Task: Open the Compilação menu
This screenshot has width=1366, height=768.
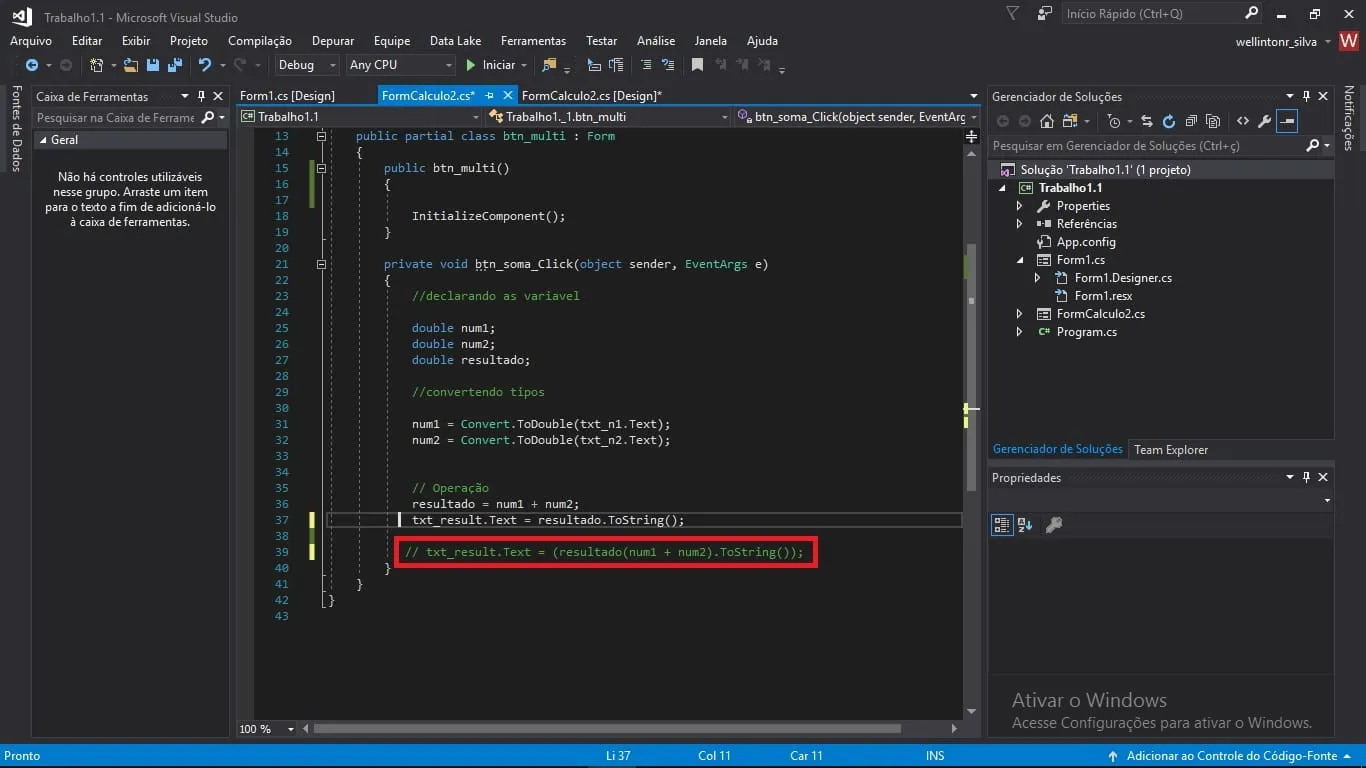Action: click(259, 41)
